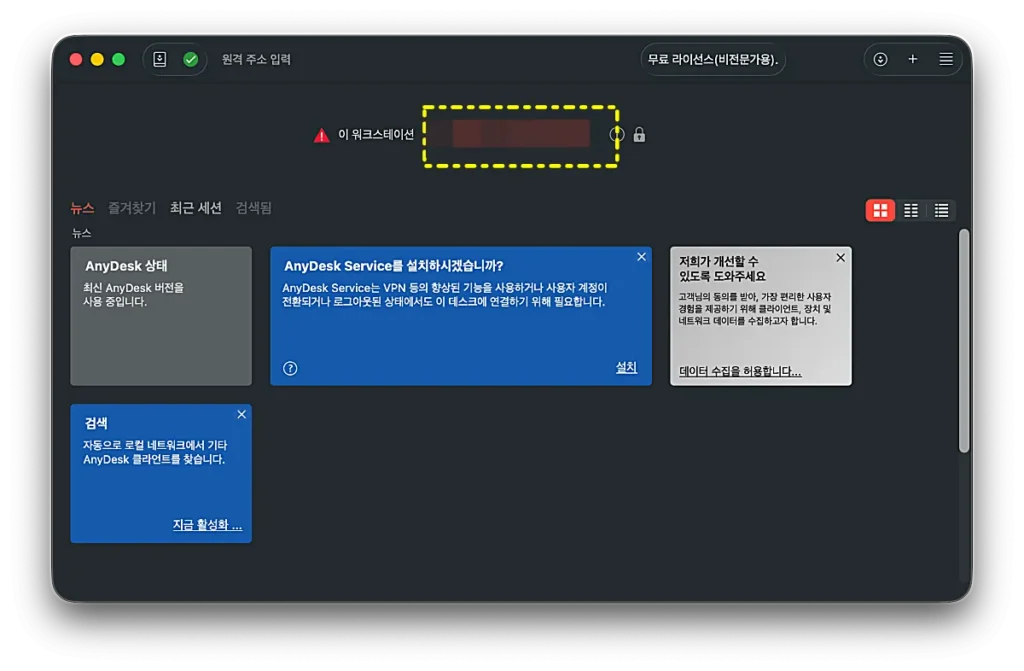
Task: Click the AnyDesk Service를 설치하시겠습니까? heading
Action: (x=393, y=266)
